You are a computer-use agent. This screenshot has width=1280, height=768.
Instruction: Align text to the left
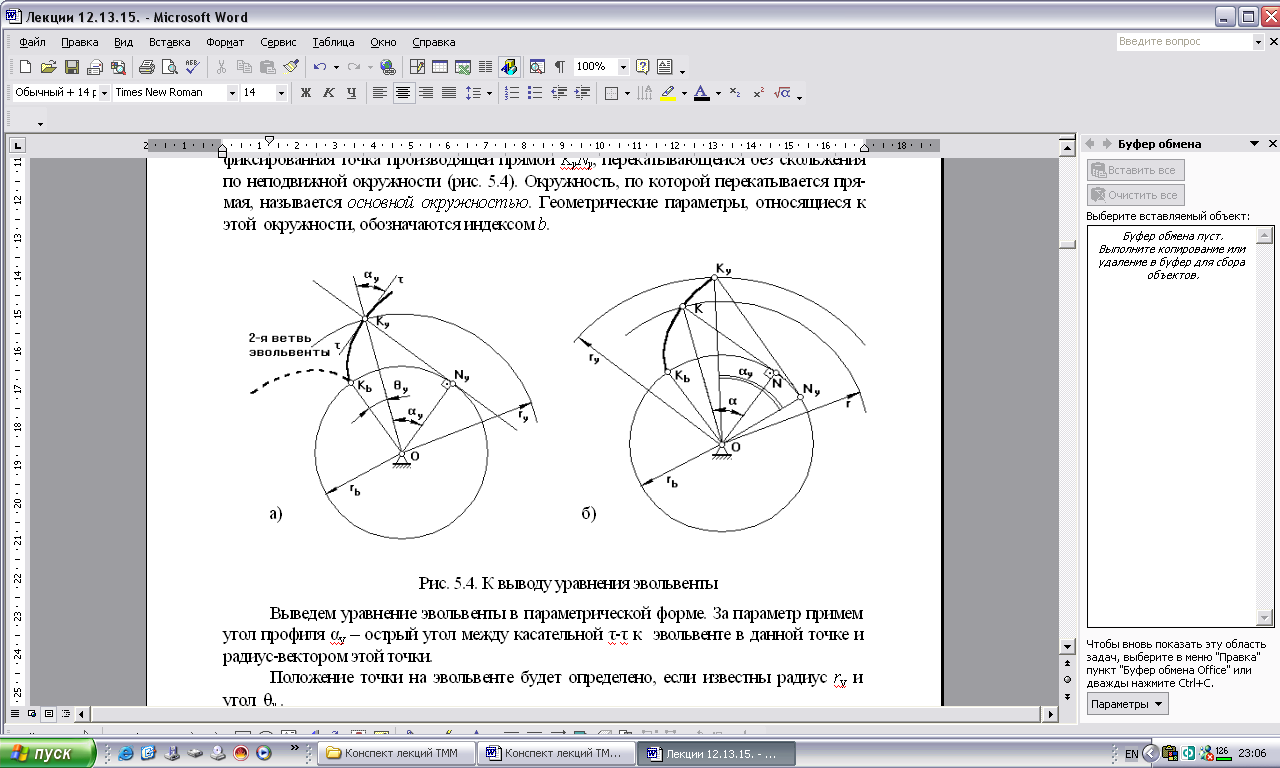pos(380,93)
